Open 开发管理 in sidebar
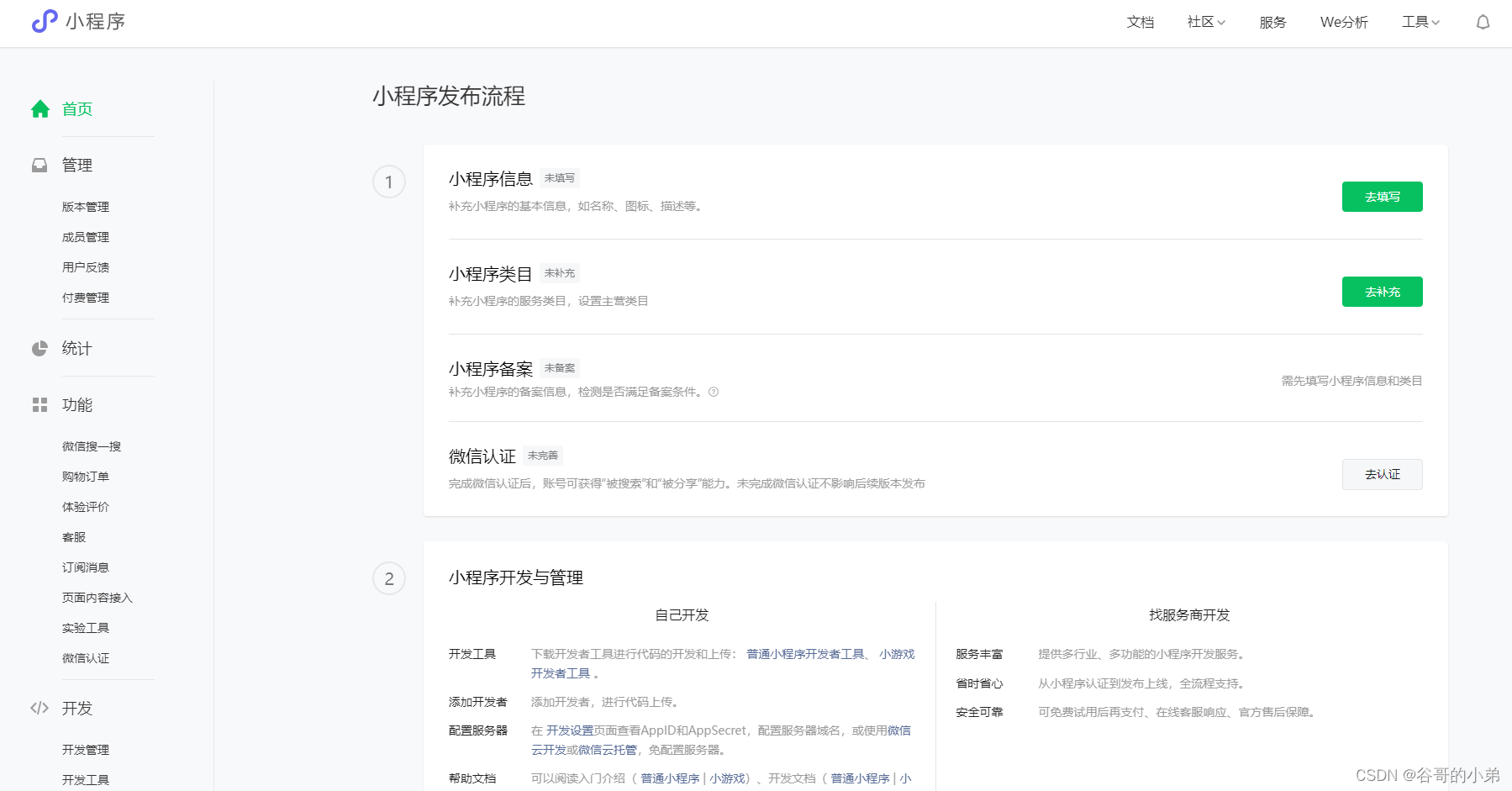 pyautogui.click(x=86, y=750)
